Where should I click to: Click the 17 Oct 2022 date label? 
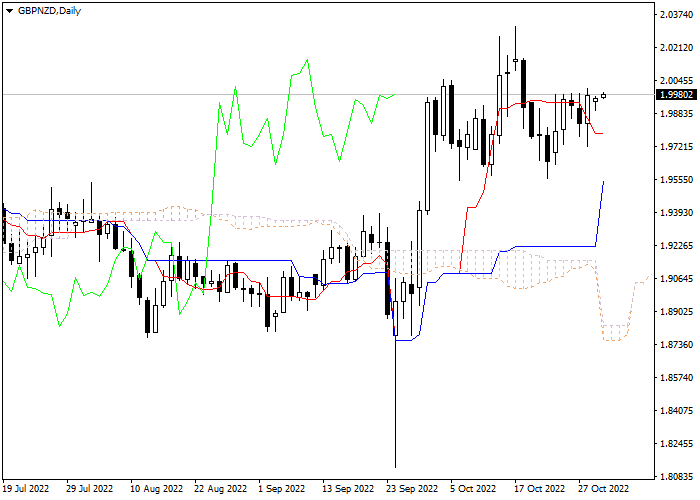(540, 488)
